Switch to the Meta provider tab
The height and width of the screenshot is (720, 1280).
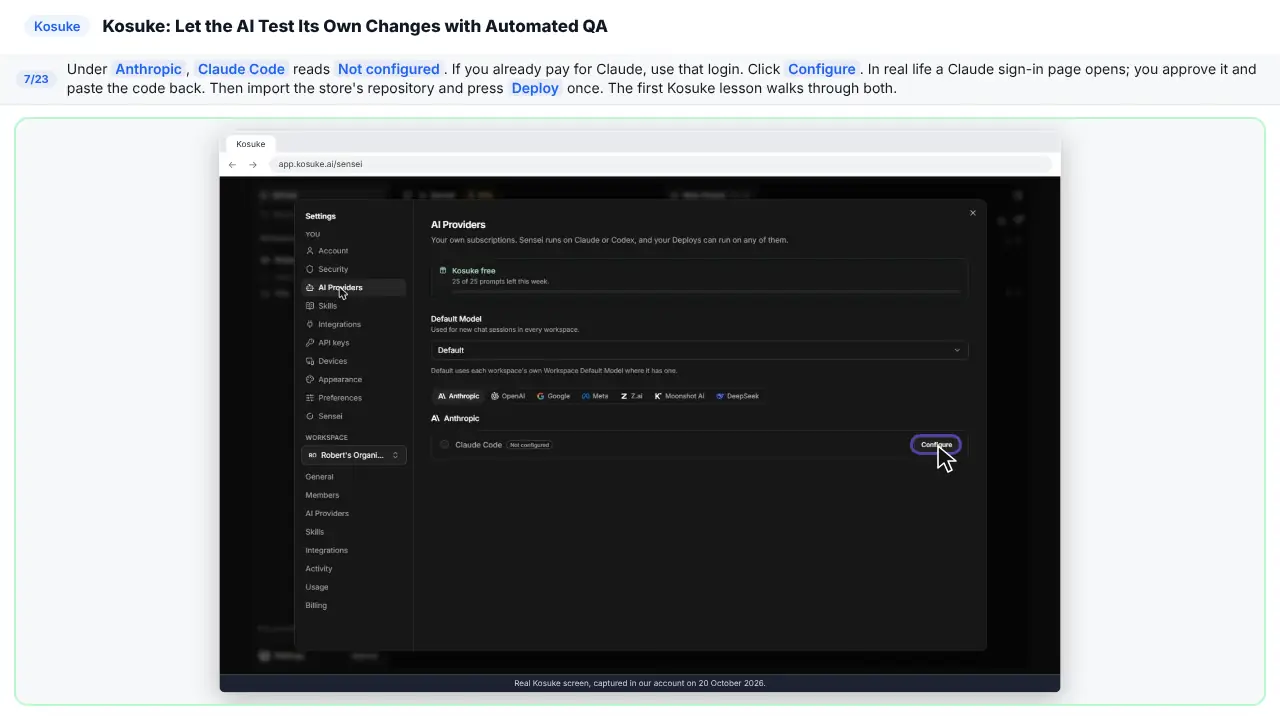click(595, 396)
